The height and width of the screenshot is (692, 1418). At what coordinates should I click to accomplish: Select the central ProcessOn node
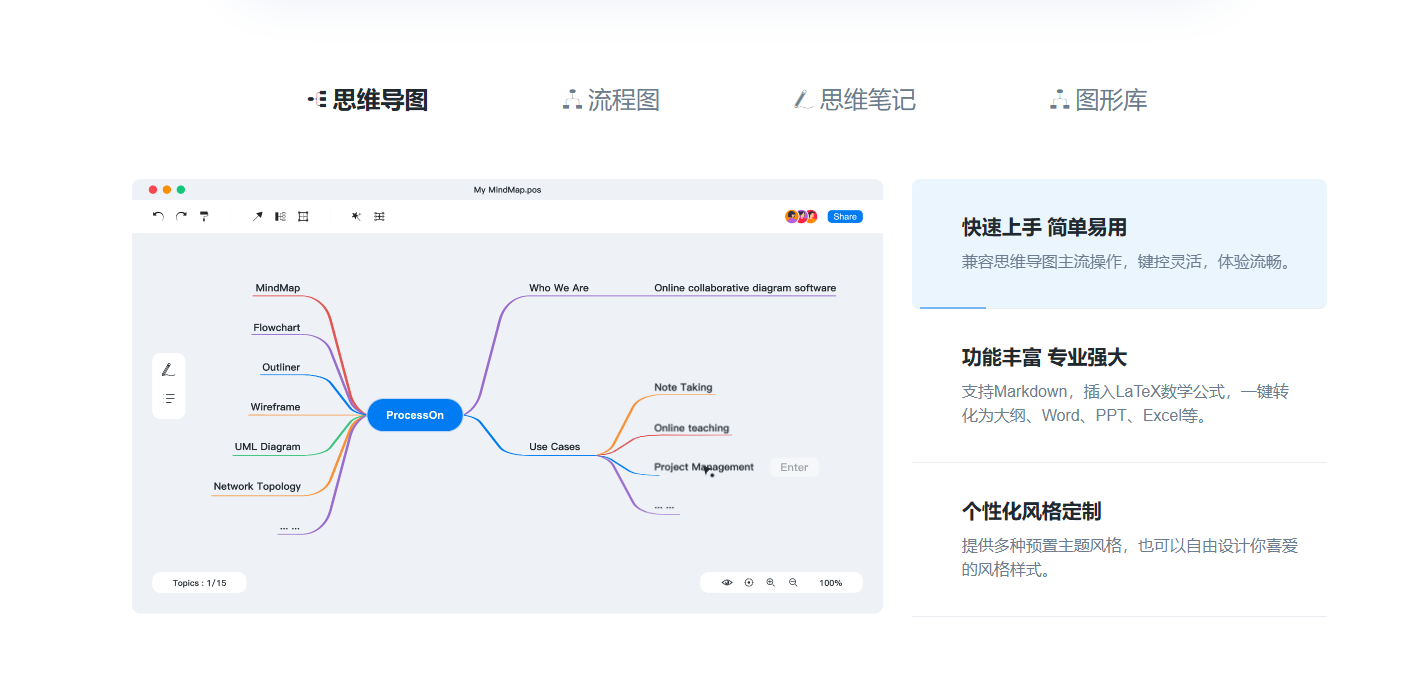pos(415,415)
